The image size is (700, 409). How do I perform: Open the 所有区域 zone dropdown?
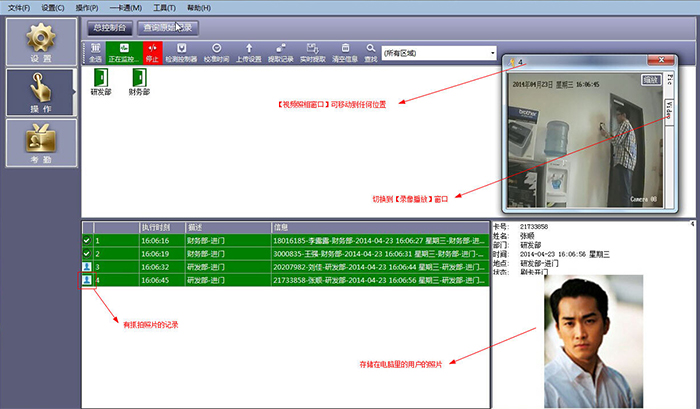(439, 53)
